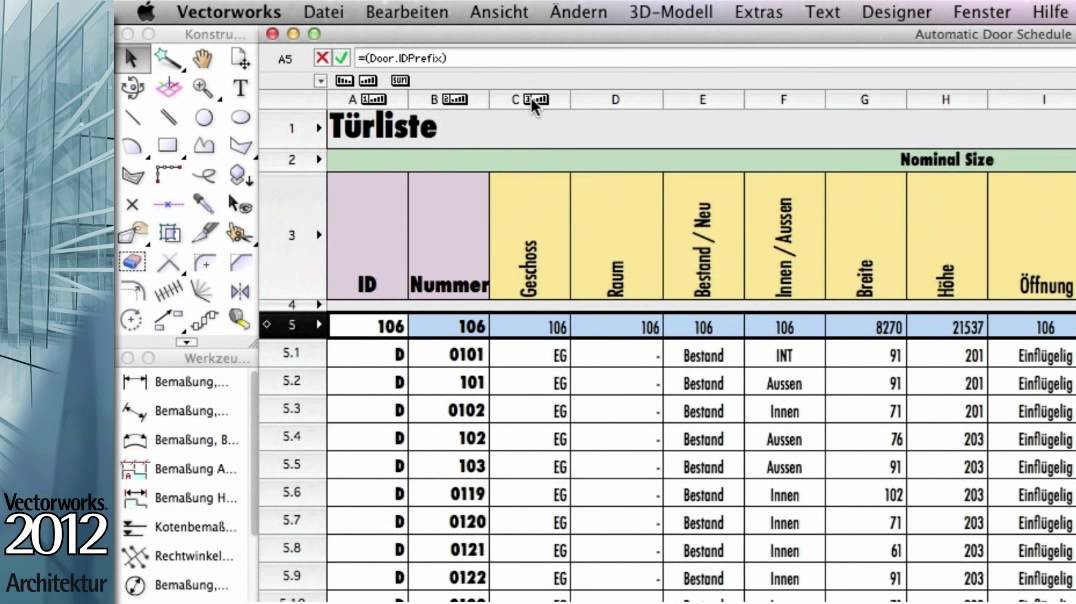
Task: Select the Chamfer tool
Action: coord(239,262)
